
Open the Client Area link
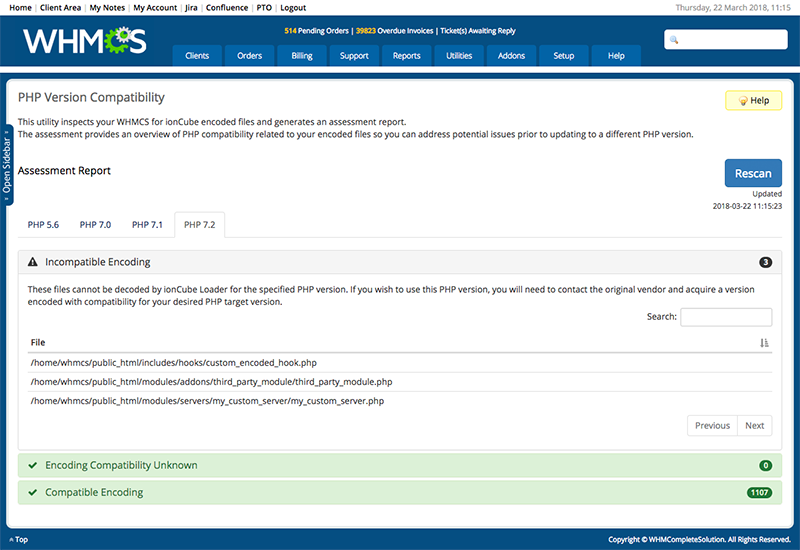point(60,8)
